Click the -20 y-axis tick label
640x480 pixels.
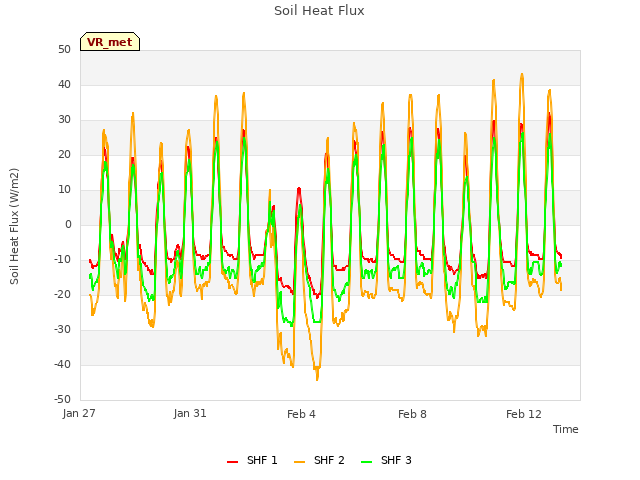(63, 294)
